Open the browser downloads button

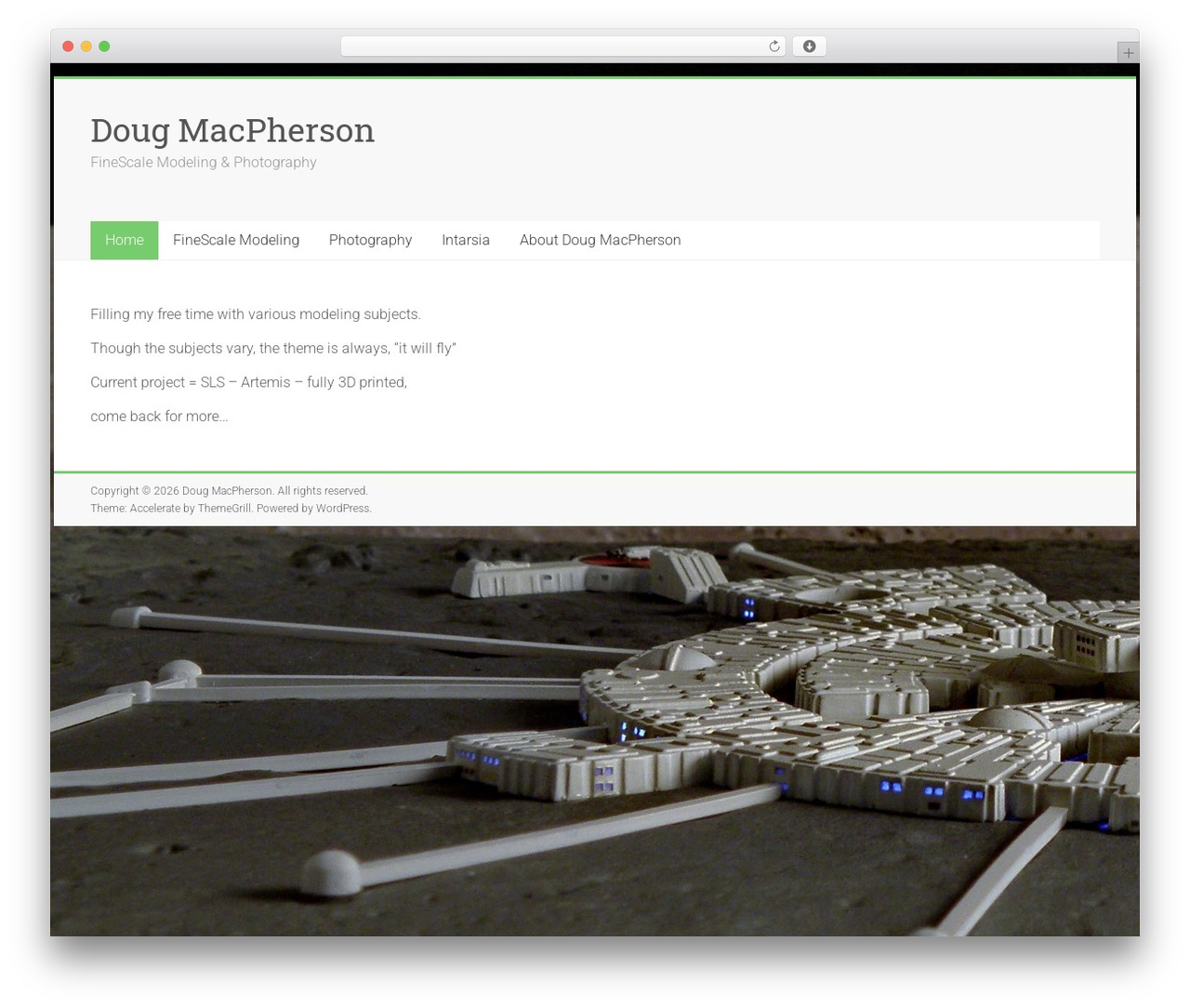809,46
